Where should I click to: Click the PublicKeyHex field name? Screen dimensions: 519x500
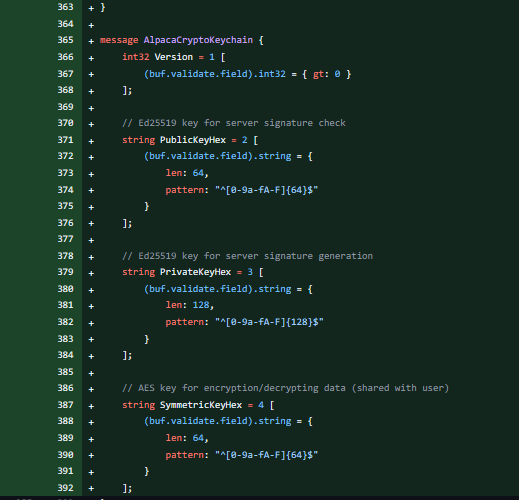pyautogui.click(x=193, y=140)
